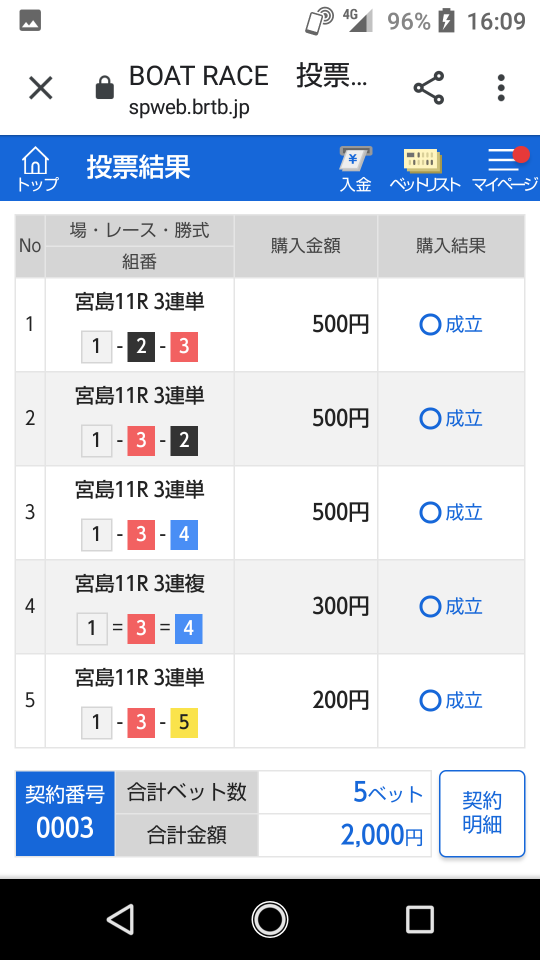Tap the Android recent apps square
The image size is (540, 960).
click(x=419, y=919)
